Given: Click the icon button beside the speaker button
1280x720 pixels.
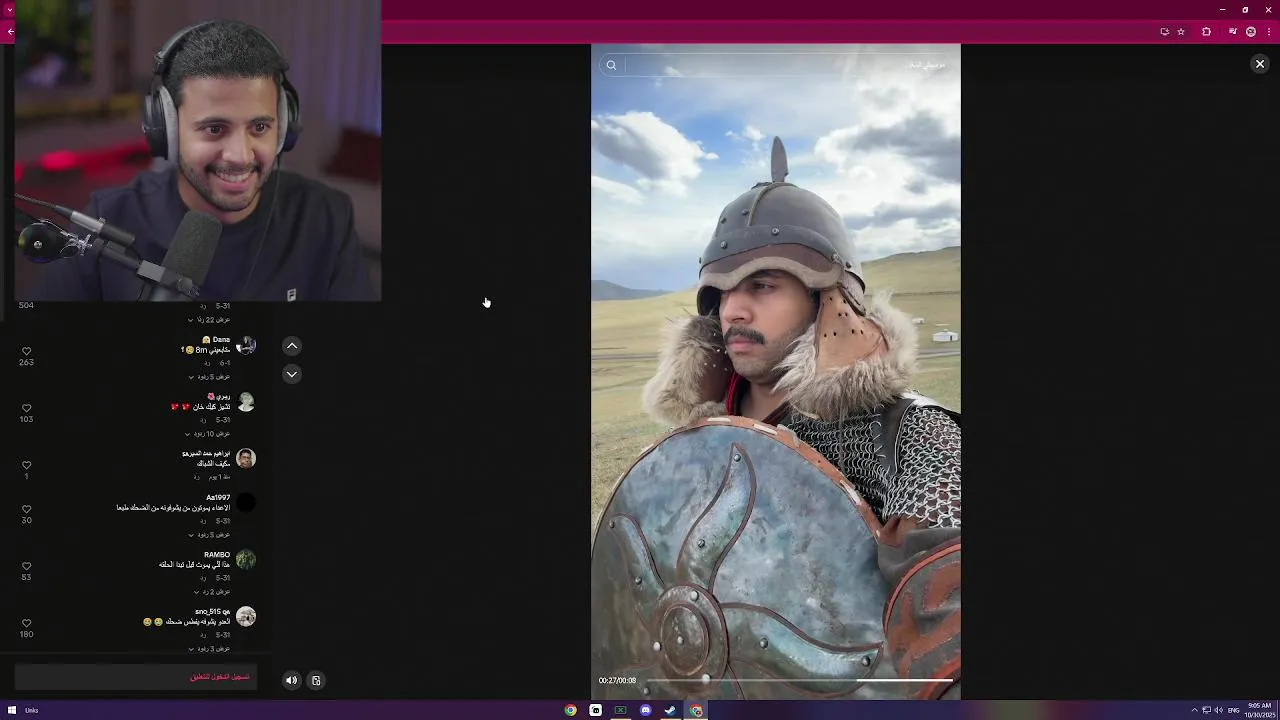Looking at the screenshot, I should pos(316,681).
